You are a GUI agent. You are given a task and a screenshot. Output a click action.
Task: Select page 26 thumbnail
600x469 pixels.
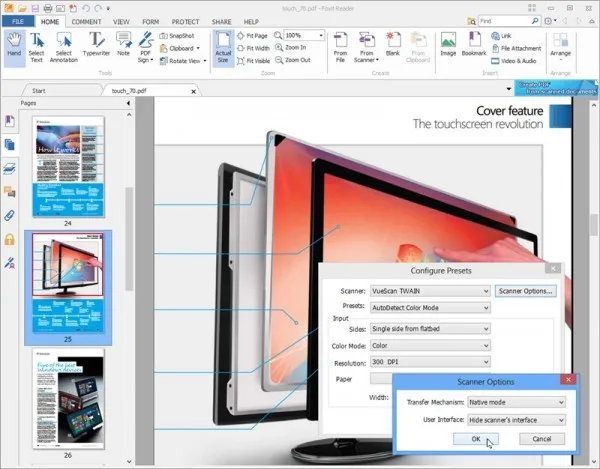pyautogui.click(x=68, y=398)
